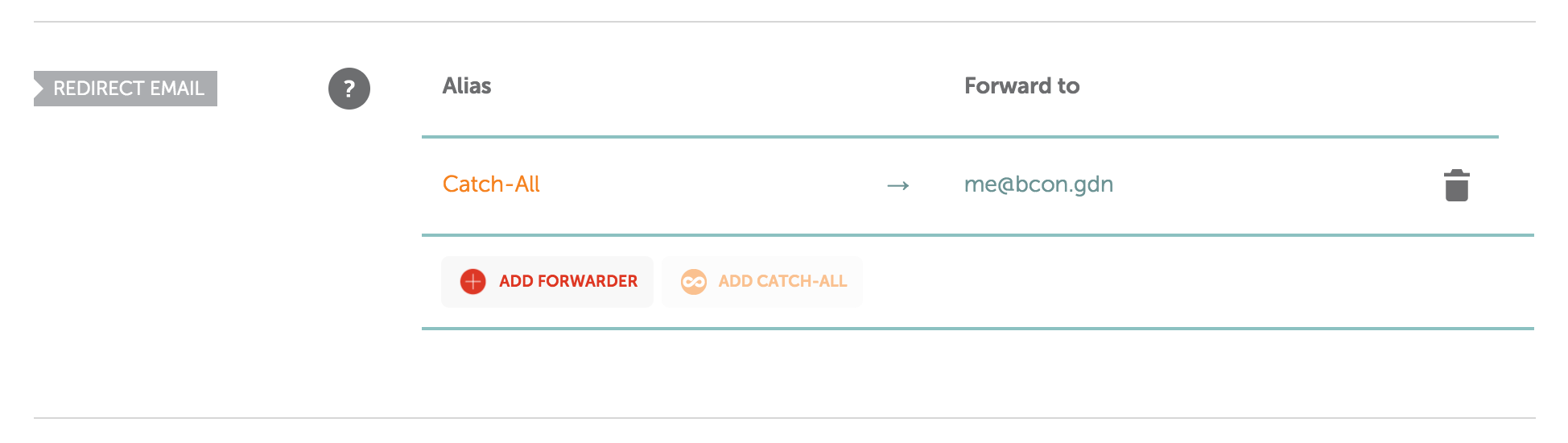The width and height of the screenshot is (1568, 443).
Task: Click the teal divider under column headers
Action: point(959,137)
